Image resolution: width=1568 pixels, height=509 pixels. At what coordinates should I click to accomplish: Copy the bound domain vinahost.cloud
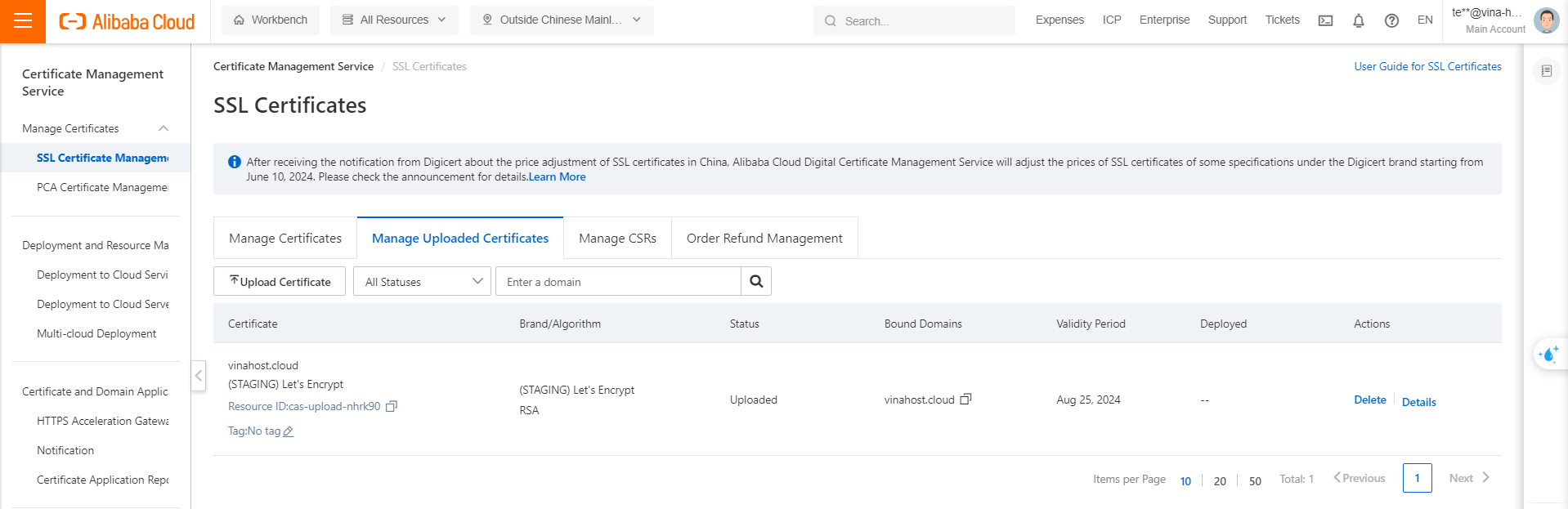click(x=965, y=400)
